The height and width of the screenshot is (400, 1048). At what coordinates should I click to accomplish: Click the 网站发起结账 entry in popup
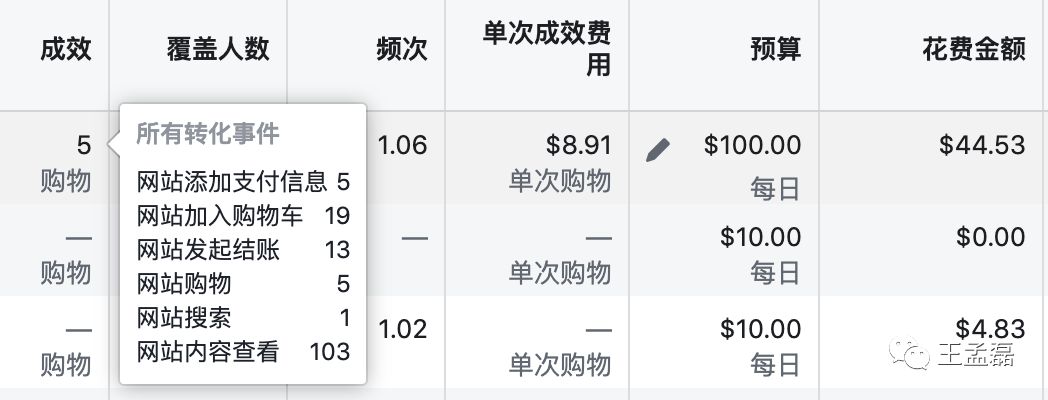click(243, 249)
